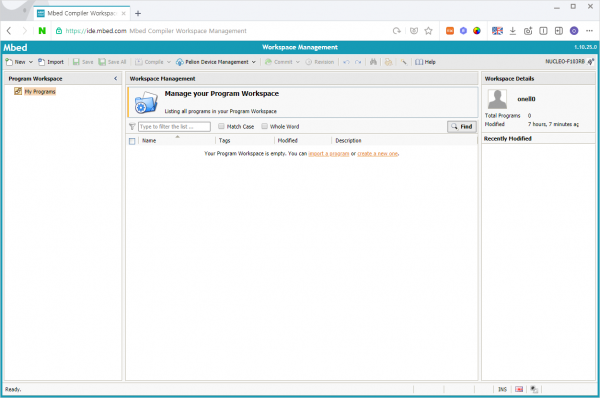Click the address bar URL ide.mbed.com
The width and height of the screenshot is (600, 398).
[96, 31]
